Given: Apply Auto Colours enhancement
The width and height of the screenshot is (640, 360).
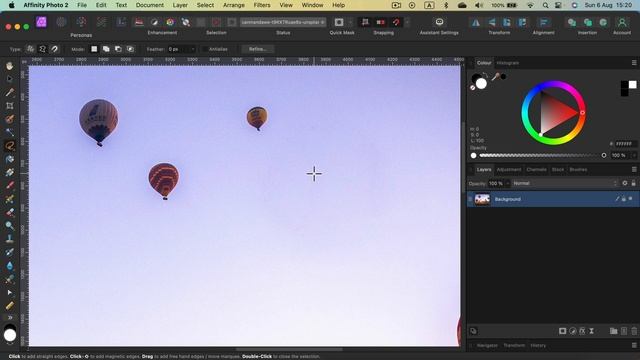Looking at the screenshot, I should [170, 22].
